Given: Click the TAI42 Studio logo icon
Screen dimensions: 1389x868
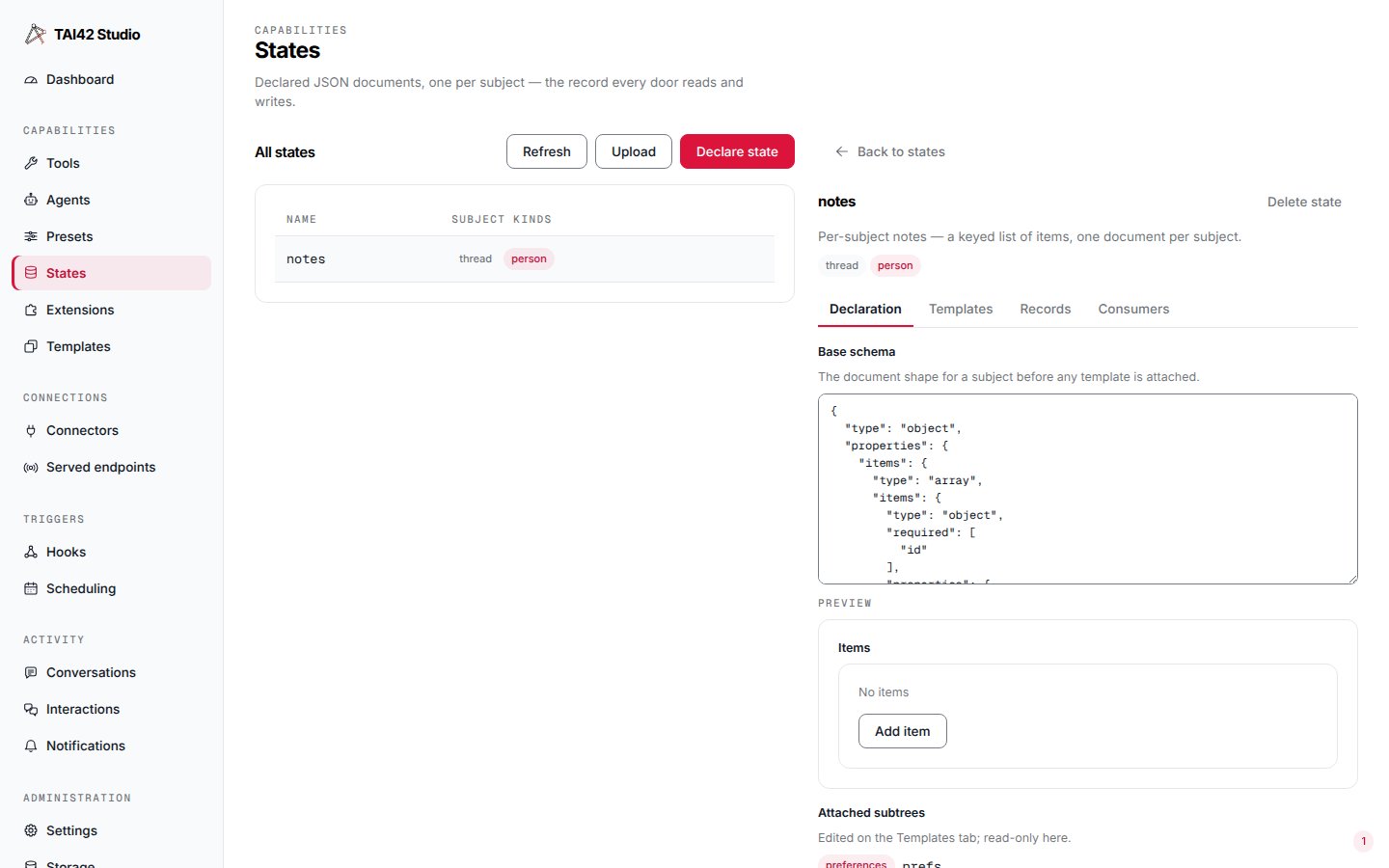Looking at the screenshot, I should click(x=36, y=35).
